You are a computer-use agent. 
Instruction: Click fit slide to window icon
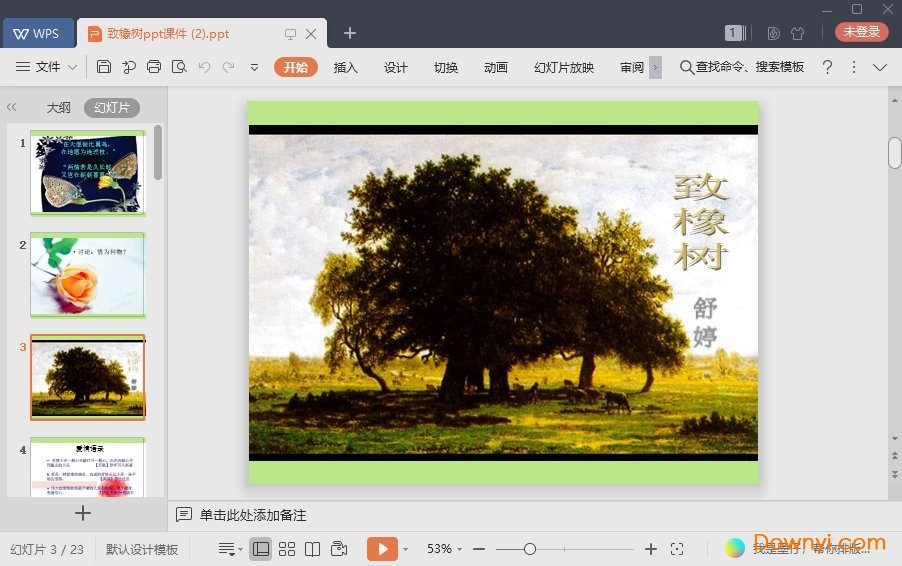click(677, 549)
